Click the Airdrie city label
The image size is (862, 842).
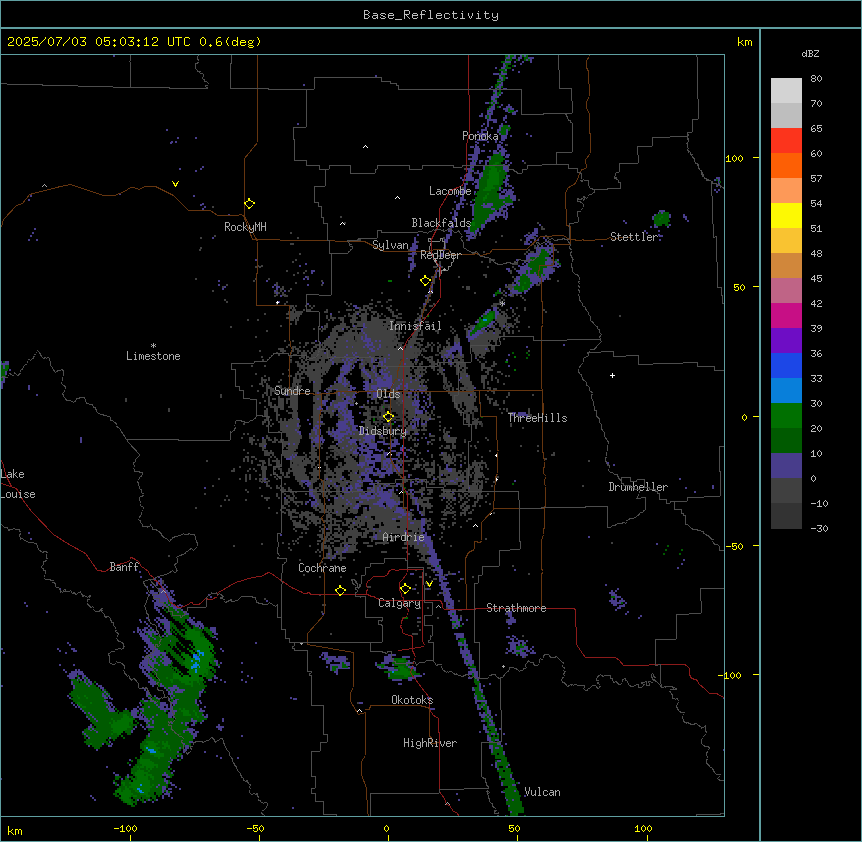tap(404, 537)
